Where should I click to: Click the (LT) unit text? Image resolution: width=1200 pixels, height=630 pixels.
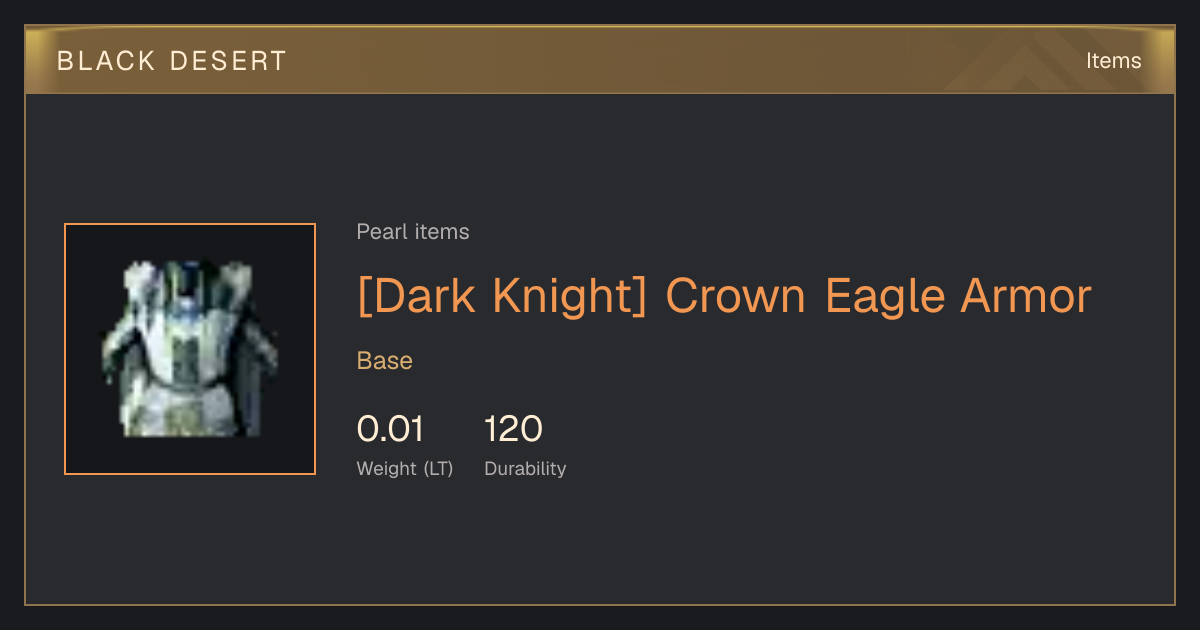[x=438, y=468]
